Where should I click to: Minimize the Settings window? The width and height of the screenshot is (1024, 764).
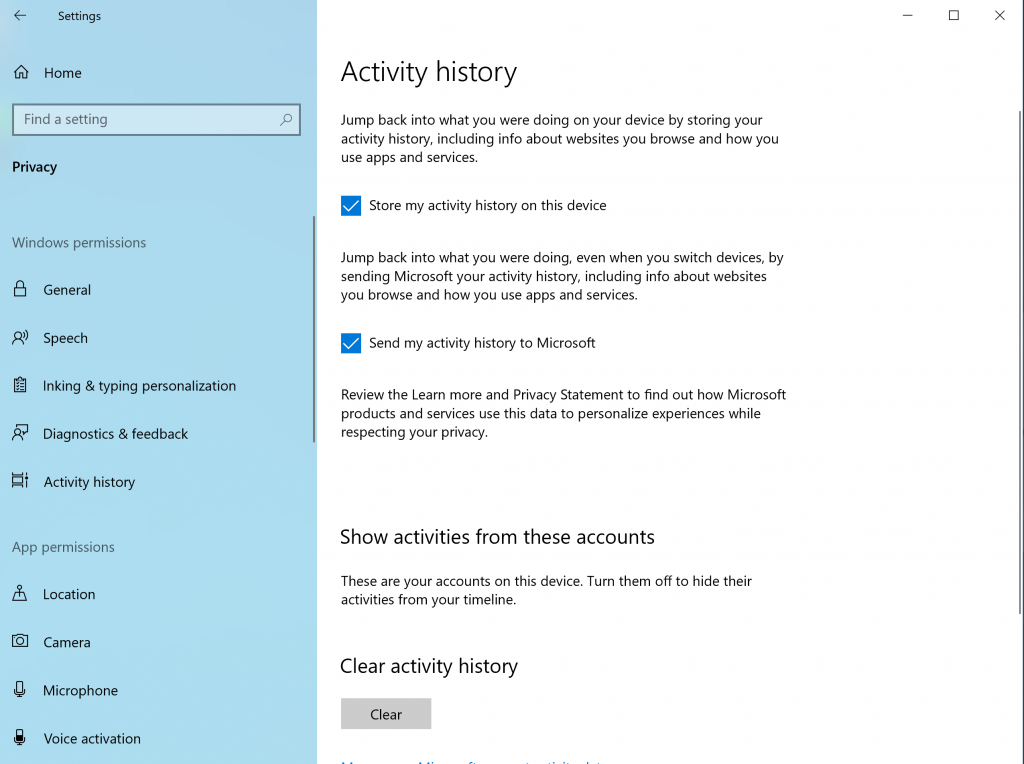907,16
